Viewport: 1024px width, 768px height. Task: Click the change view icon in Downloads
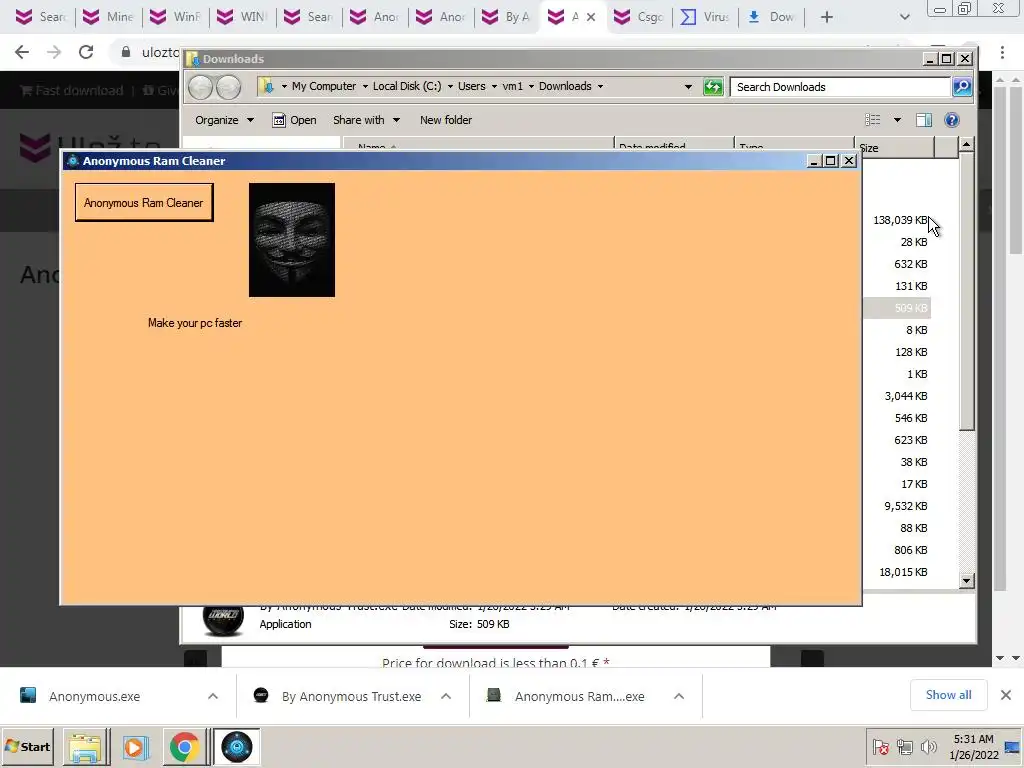pyautogui.click(x=872, y=120)
